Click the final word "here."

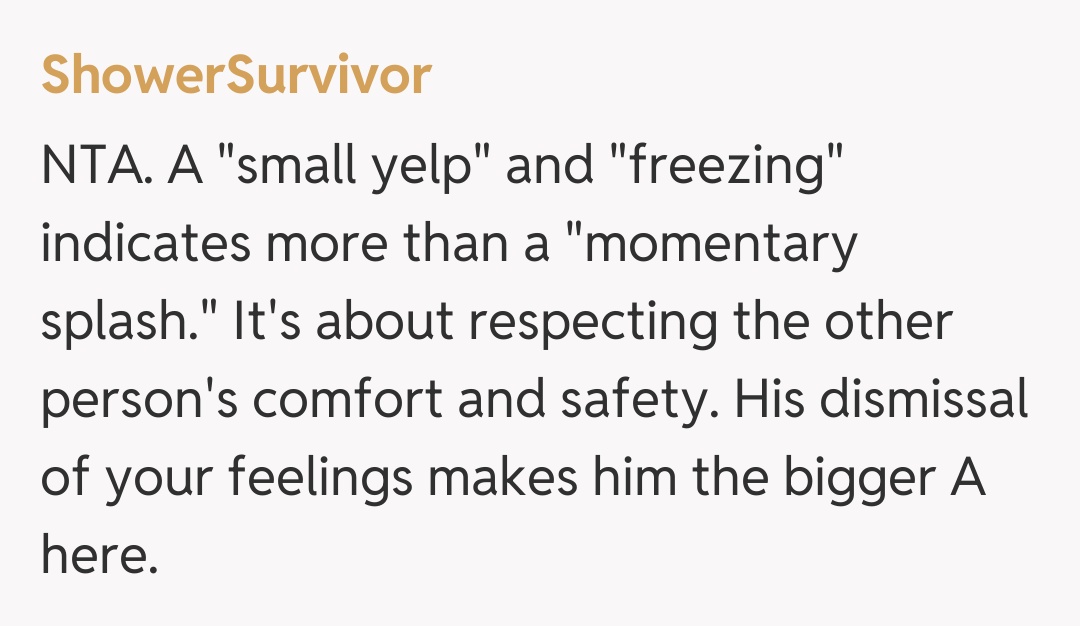pos(100,555)
